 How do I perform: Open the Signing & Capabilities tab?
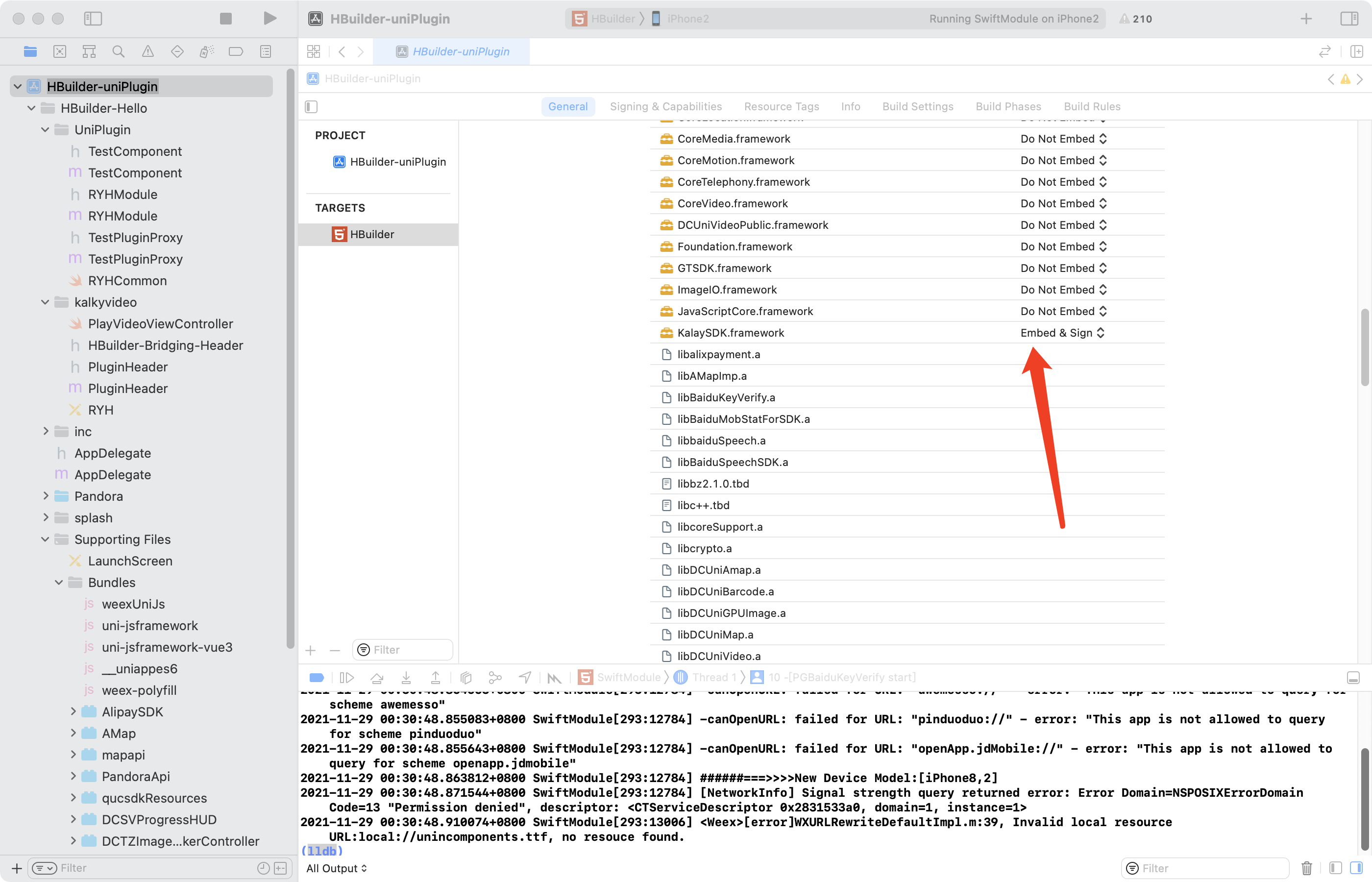[665, 106]
